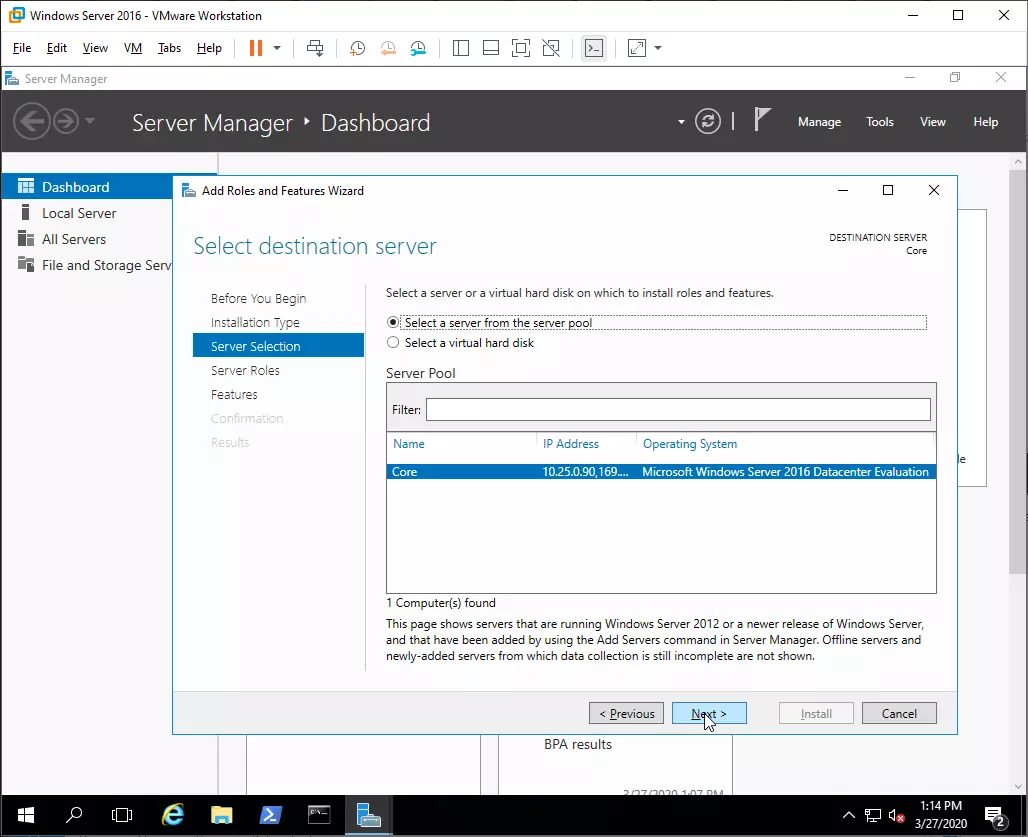This screenshot has height=837, width=1028.
Task: Sort server pool by Name column
Action: pyautogui.click(x=408, y=444)
